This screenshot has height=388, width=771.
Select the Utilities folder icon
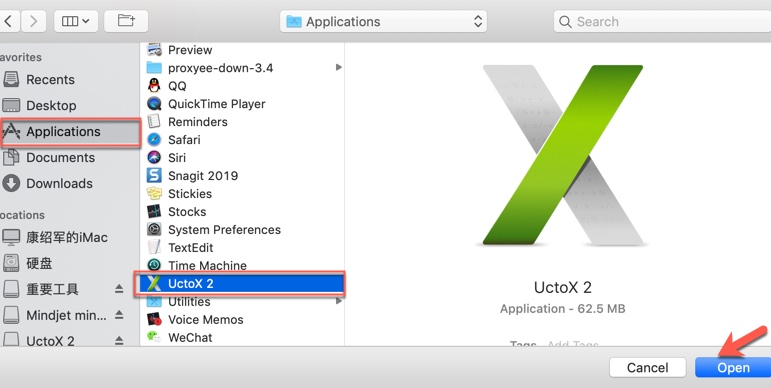pos(154,301)
